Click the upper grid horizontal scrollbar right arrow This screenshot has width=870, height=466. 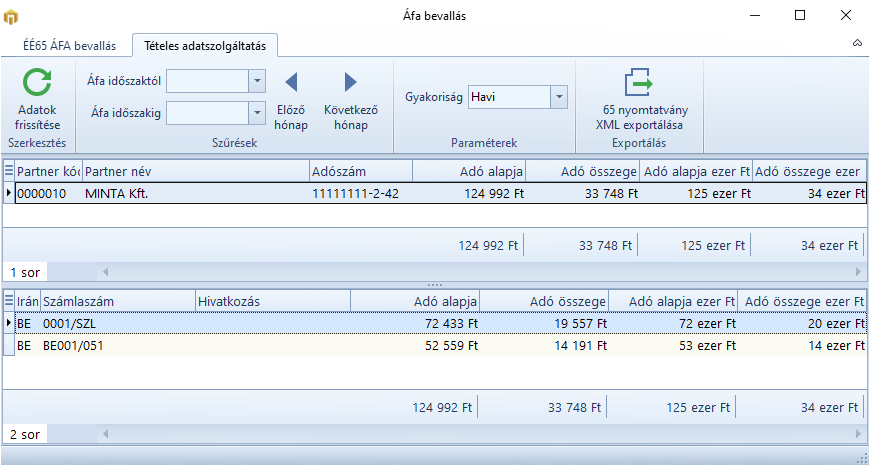[857, 272]
